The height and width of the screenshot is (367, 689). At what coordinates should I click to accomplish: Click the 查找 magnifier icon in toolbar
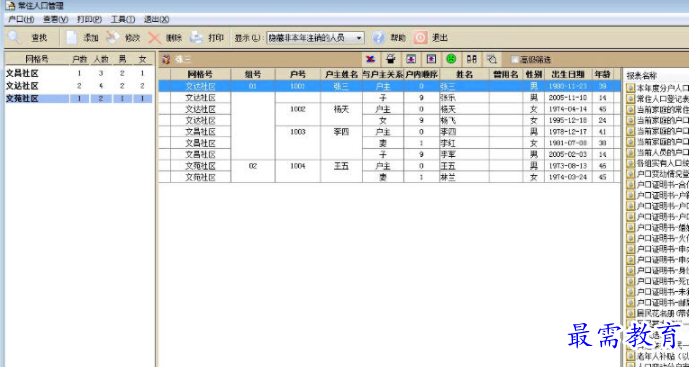[x=15, y=38]
